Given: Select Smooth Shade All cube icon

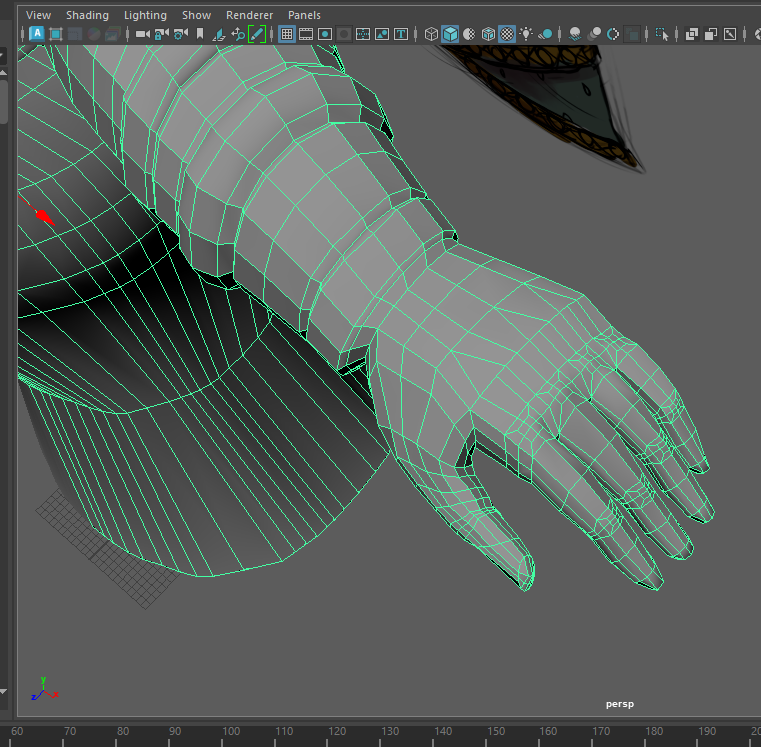Looking at the screenshot, I should (450, 34).
